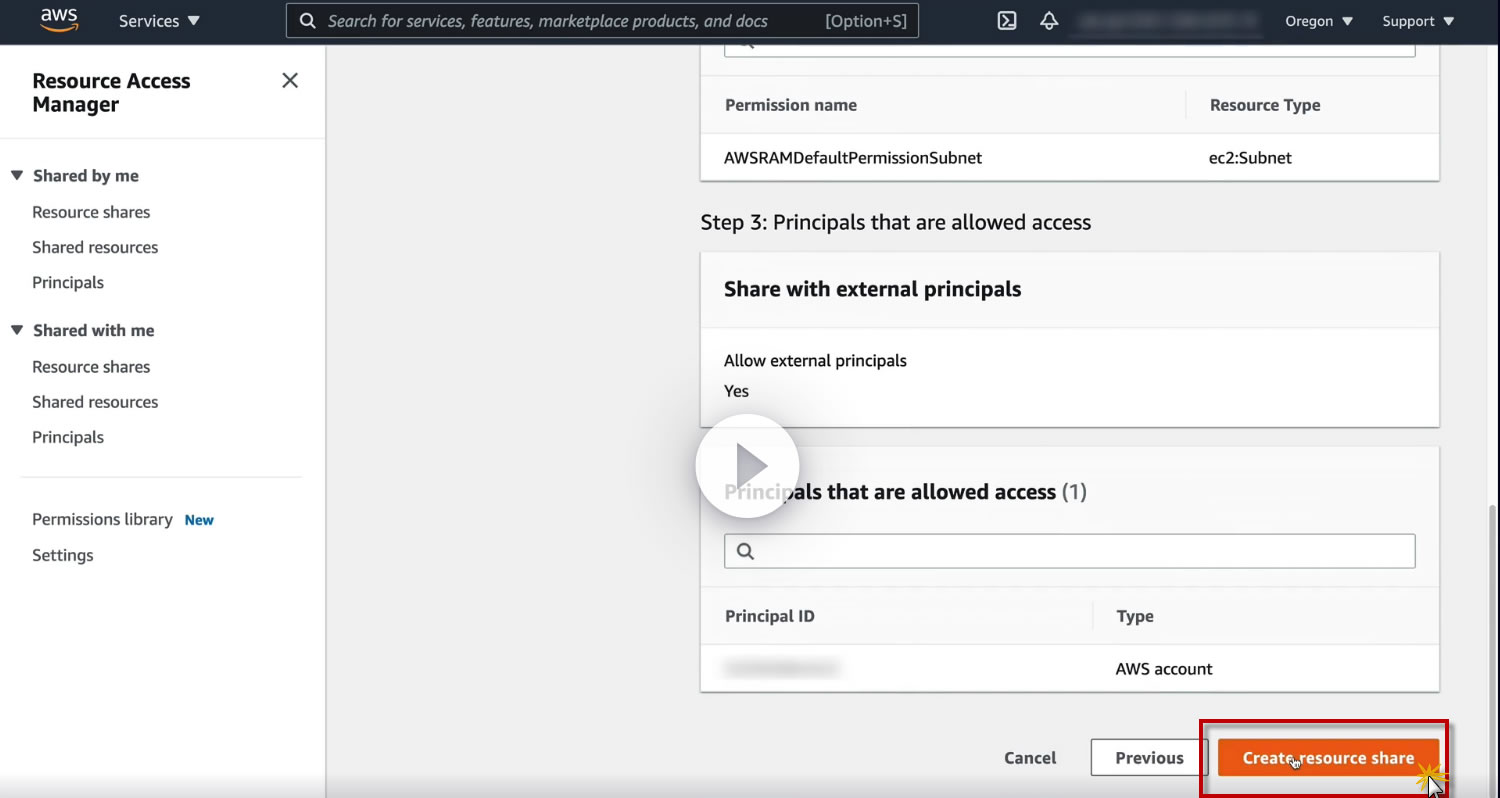
Task: Click the magnifier icon in the top search bar
Action: (309, 21)
